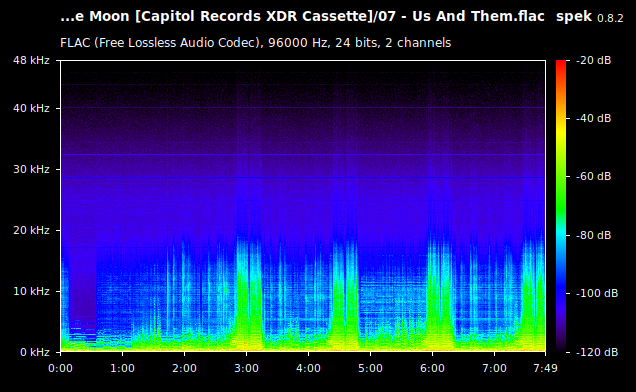Click the file title ending 'Us And Them.flac'
The height and width of the screenshot is (392, 636).
tap(302, 17)
